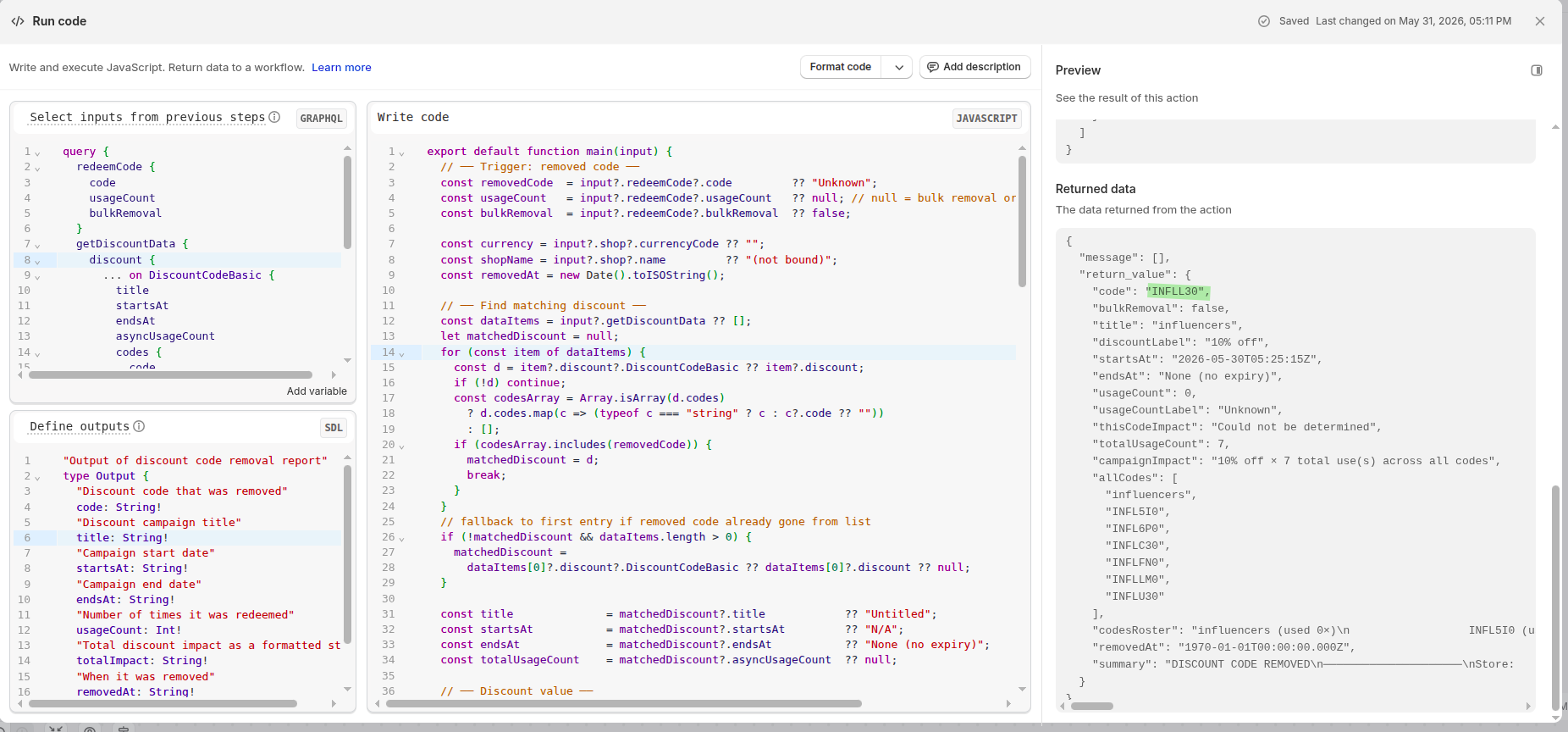
Task: Click "INFLC30" in the allCodes list
Action: pos(1137,546)
